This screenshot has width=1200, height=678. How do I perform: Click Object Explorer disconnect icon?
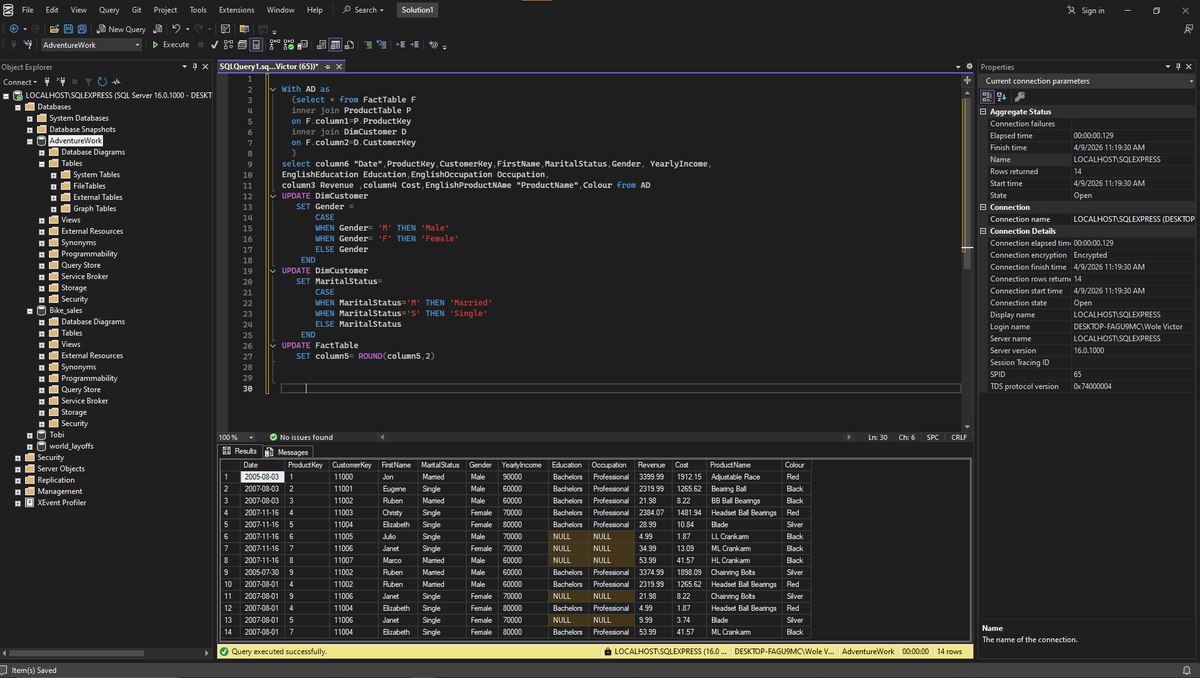[60, 82]
